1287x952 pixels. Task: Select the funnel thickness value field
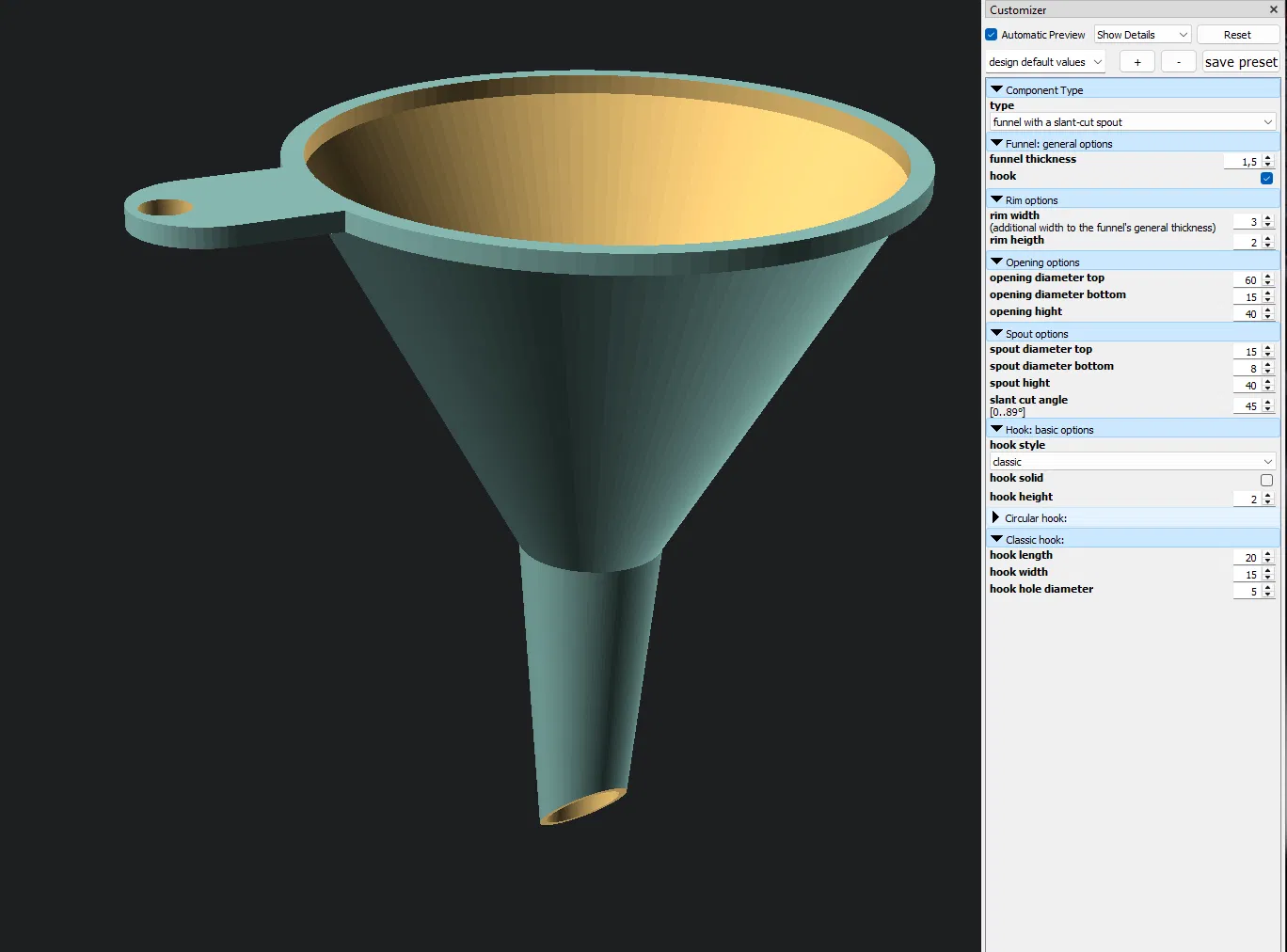[x=1242, y=162]
